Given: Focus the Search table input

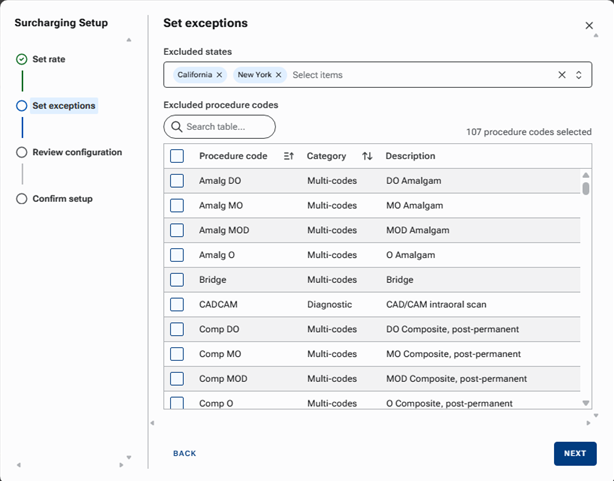Looking at the screenshot, I should point(220,127).
